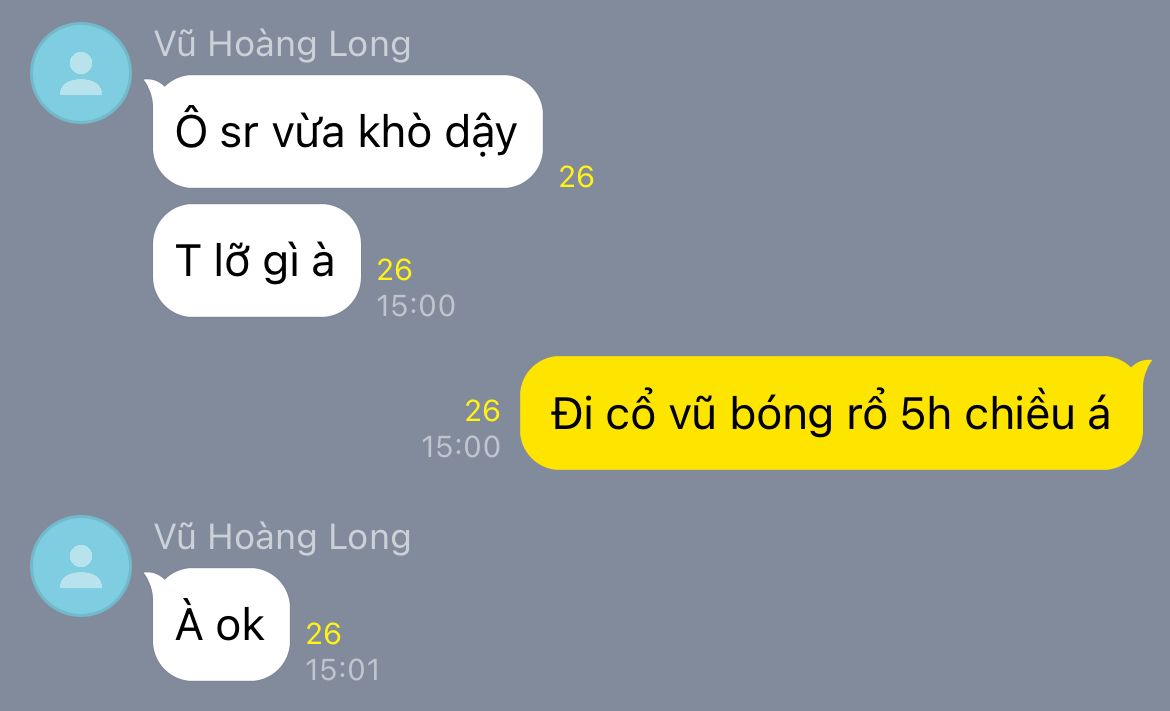Click the 15:00 timestamp beside the yellow message
This screenshot has height=711, width=1170.
coord(460,447)
